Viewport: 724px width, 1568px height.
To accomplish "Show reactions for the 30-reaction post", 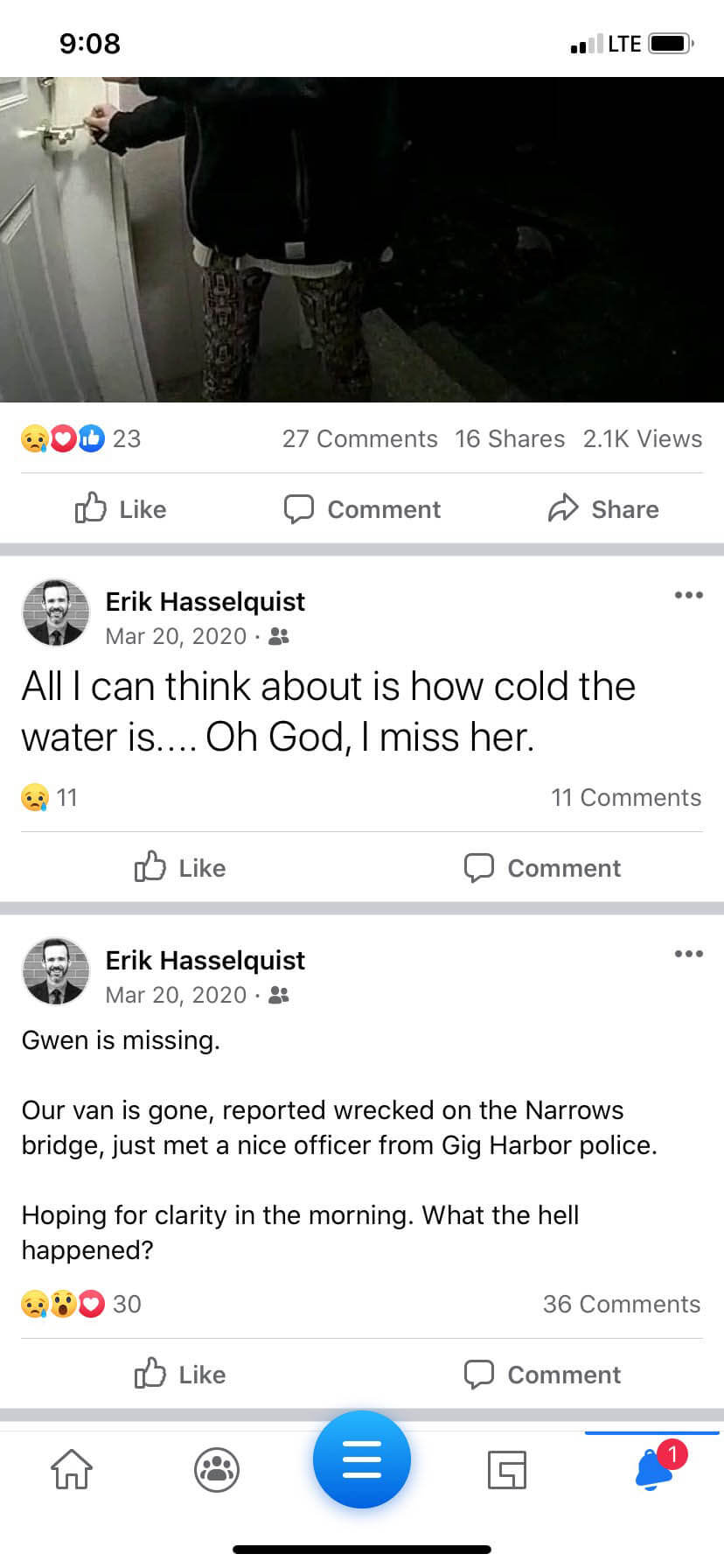I will (x=80, y=1305).
